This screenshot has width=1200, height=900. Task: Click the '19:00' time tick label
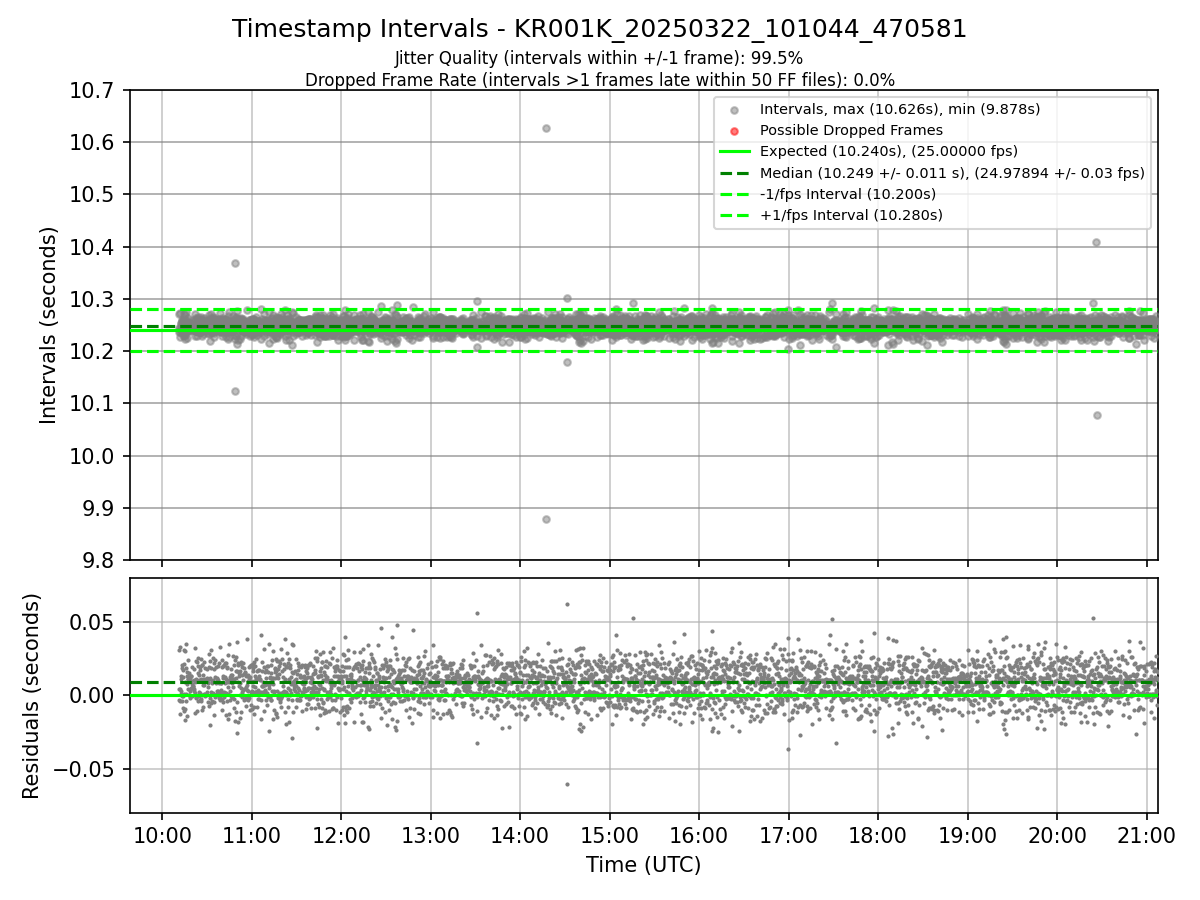[x=967, y=835]
